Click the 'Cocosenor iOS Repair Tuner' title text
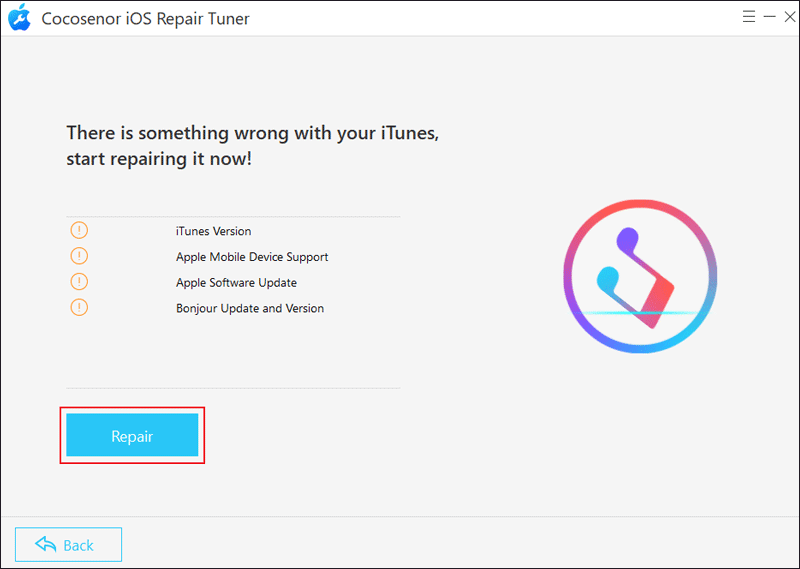This screenshot has height=569, width=800. (145, 19)
